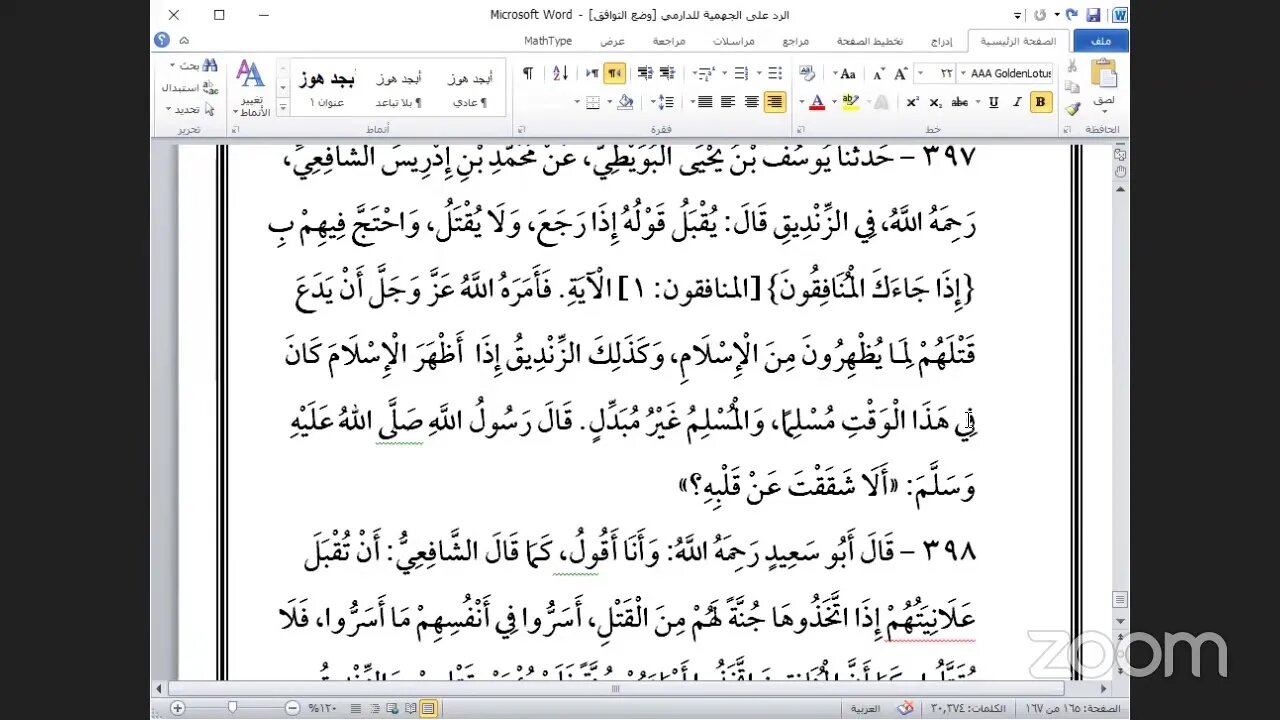Click the Copy icon in Clipboard group
The image size is (1280, 720).
pos(1073,87)
